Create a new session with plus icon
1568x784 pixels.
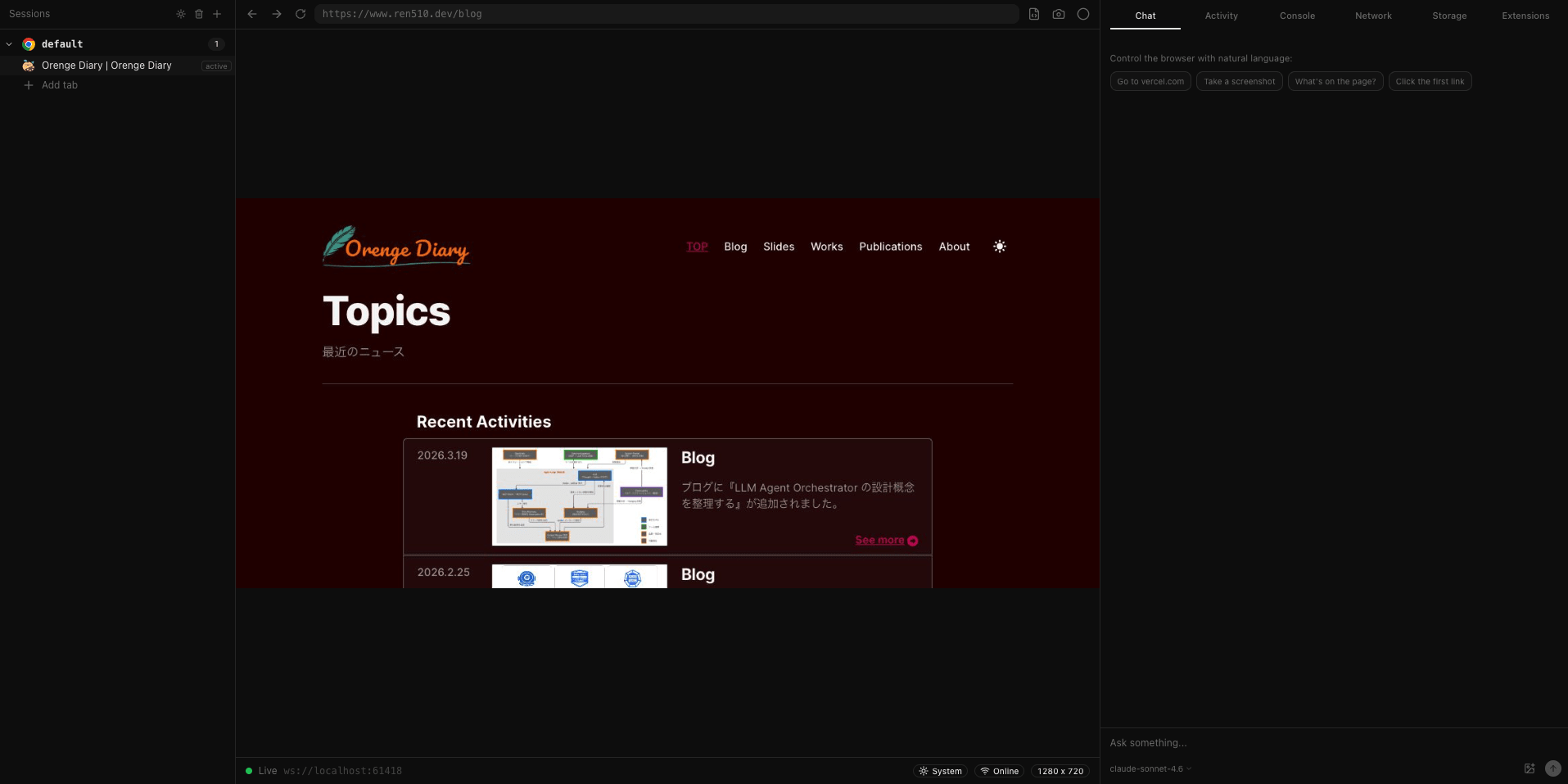coord(217,14)
